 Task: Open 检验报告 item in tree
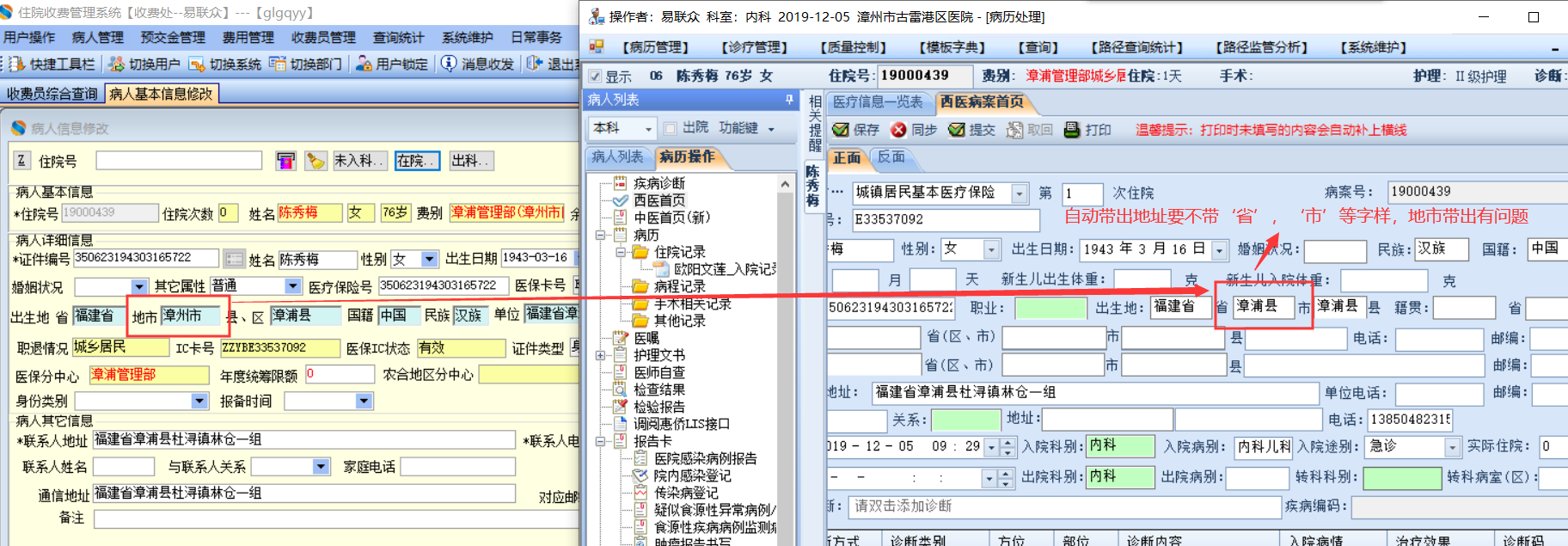[x=658, y=407]
